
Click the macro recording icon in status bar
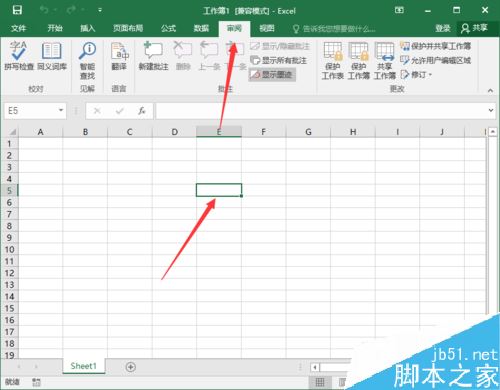[36, 382]
